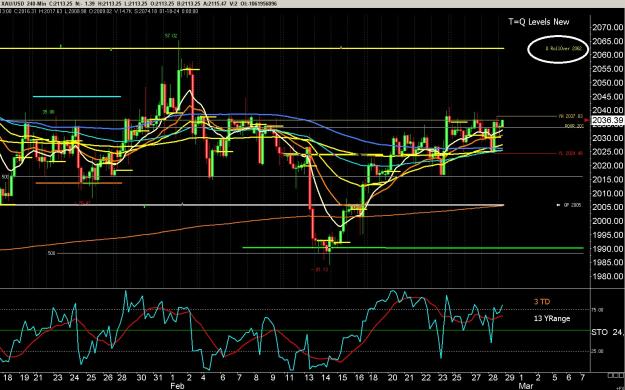
Task: Select the 'T=Q Levels New' chart label
Action: (x=539, y=22)
